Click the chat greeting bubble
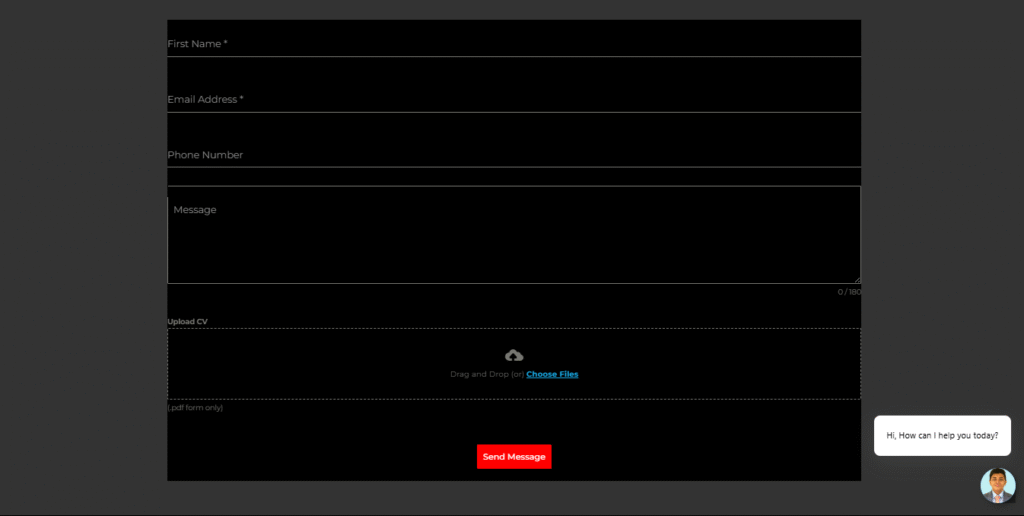The image size is (1024, 516). [942, 436]
